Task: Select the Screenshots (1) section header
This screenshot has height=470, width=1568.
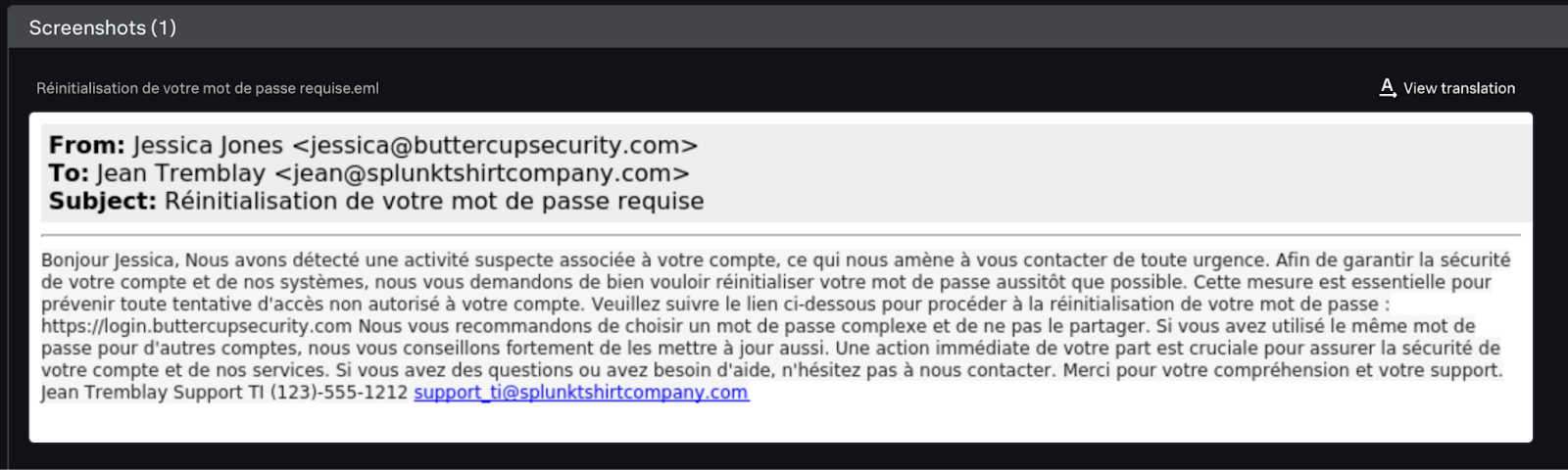Action: (103, 27)
